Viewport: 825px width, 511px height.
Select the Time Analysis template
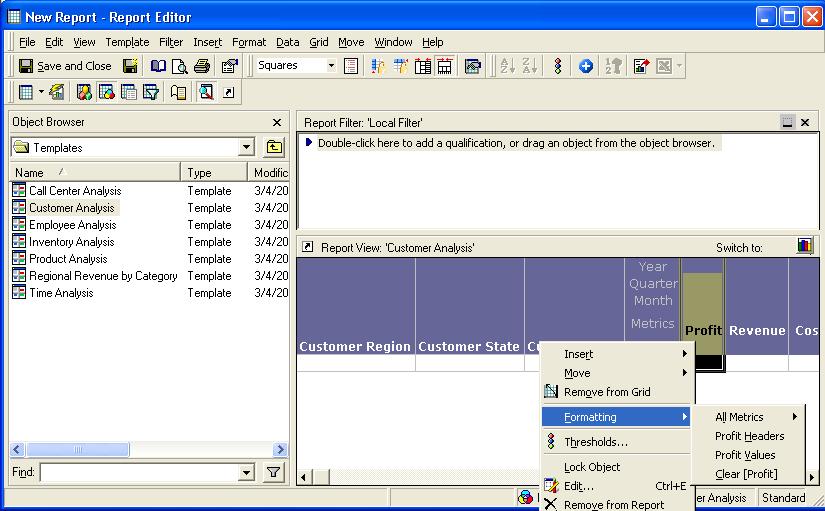[x=61, y=293]
